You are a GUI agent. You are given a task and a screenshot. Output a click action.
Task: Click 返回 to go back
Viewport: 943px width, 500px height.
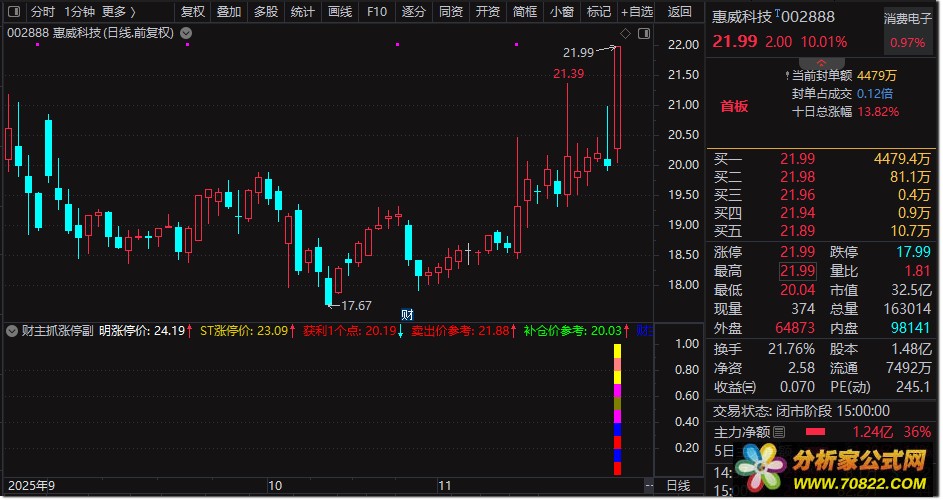pyautogui.click(x=680, y=11)
